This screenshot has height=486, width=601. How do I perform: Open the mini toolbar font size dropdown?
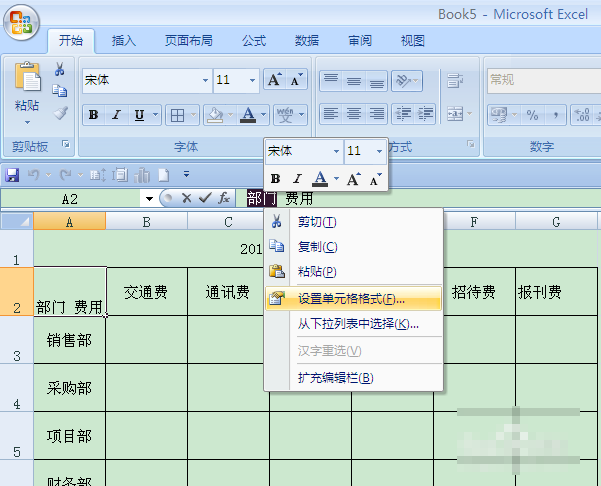[x=379, y=151]
